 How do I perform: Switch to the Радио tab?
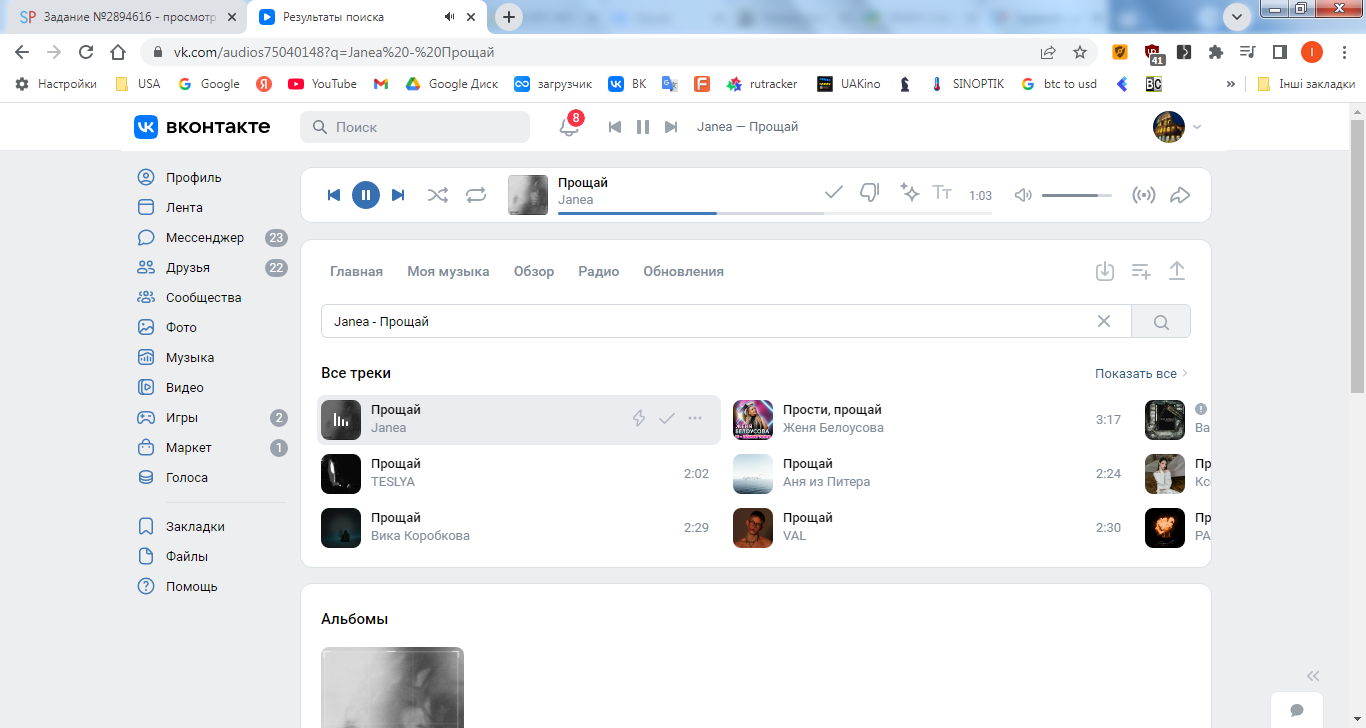tap(599, 271)
